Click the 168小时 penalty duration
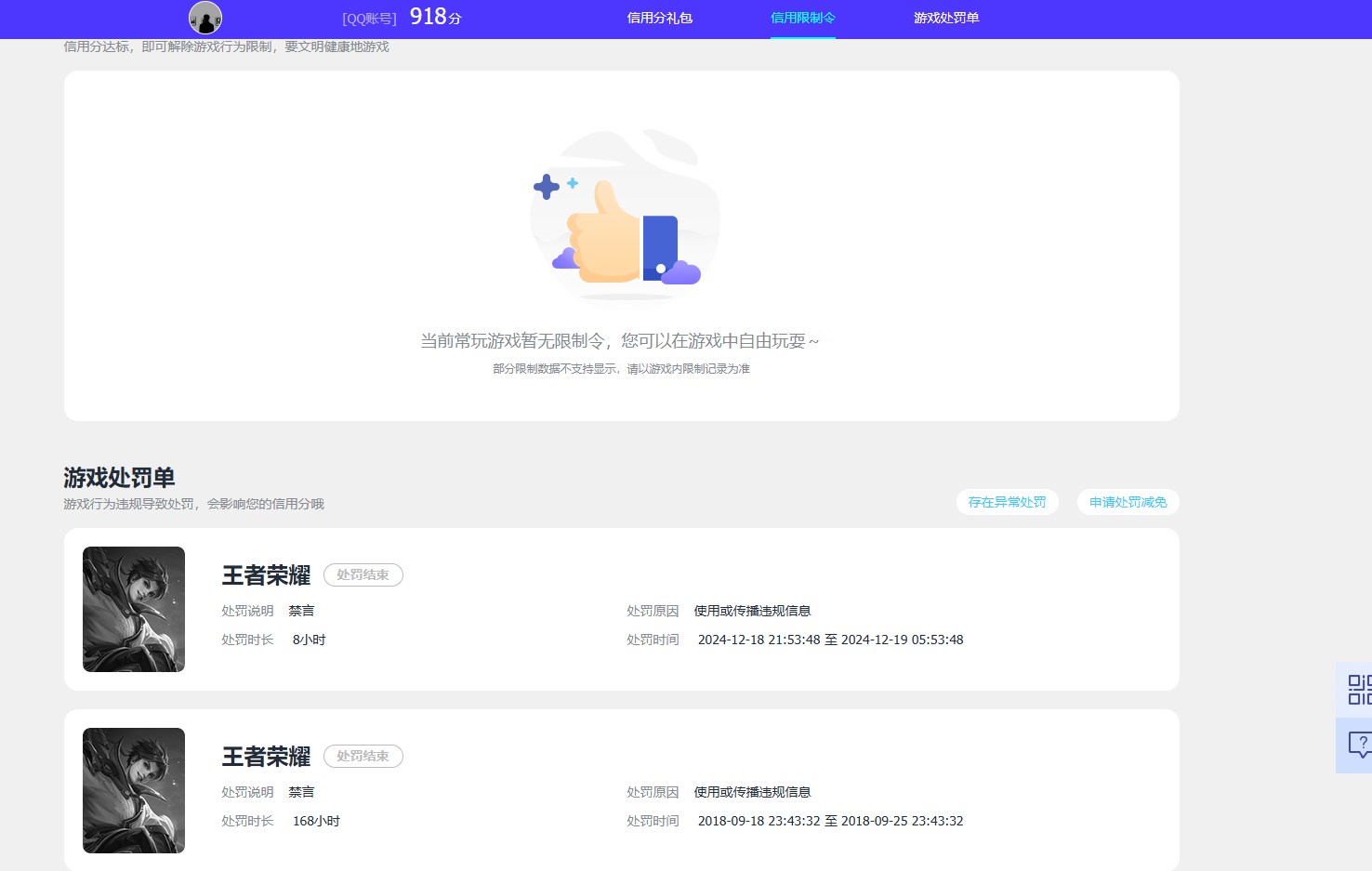Image resolution: width=1372 pixels, height=871 pixels. click(316, 821)
